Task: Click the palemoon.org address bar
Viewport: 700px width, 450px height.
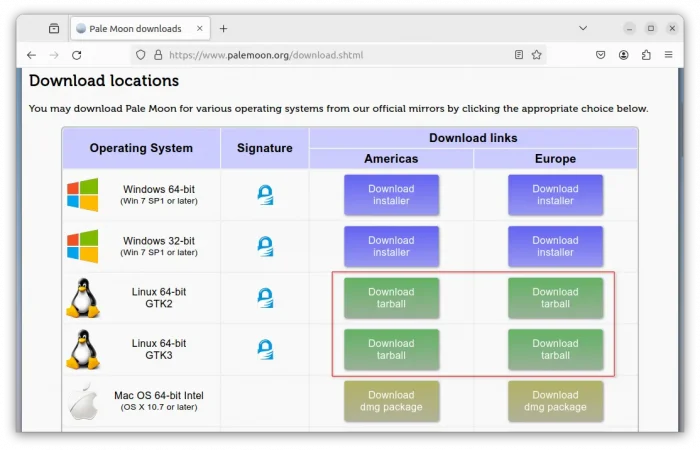Action: 330,55
